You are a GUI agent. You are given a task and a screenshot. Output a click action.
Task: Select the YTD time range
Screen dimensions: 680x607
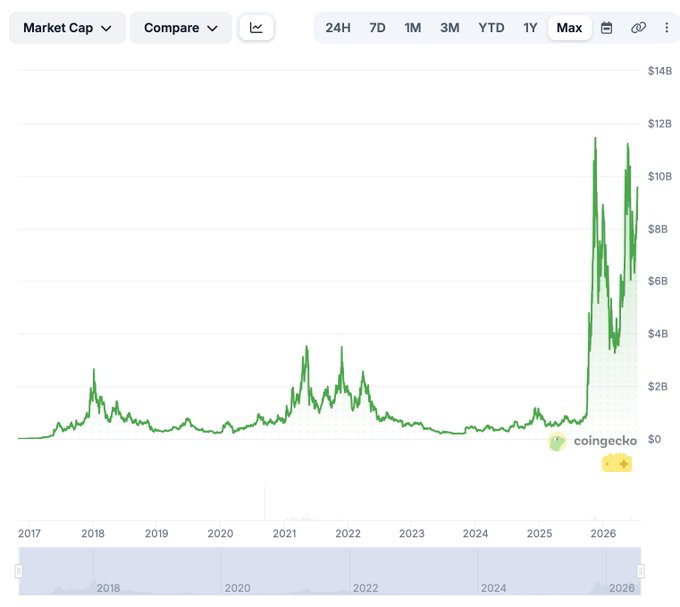[491, 28]
